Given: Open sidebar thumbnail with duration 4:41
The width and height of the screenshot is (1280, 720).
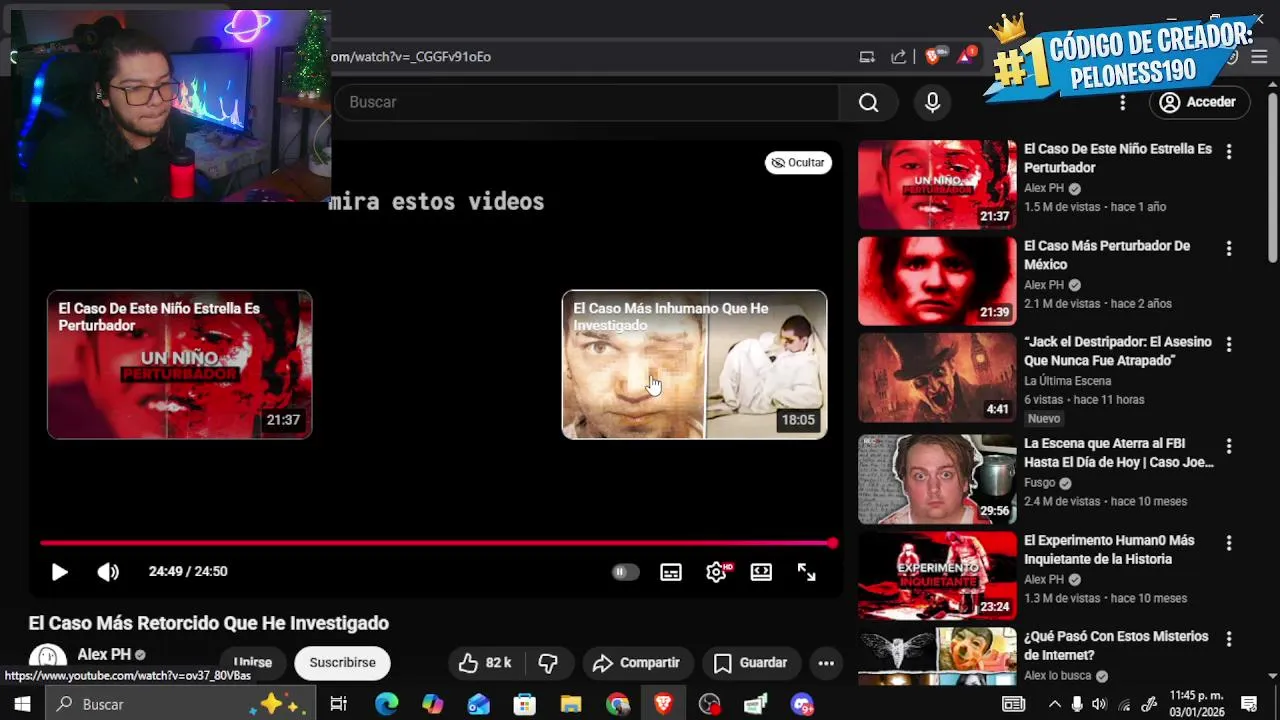Looking at the screenshot, I should pyautogui.click(x=937, y=378).
